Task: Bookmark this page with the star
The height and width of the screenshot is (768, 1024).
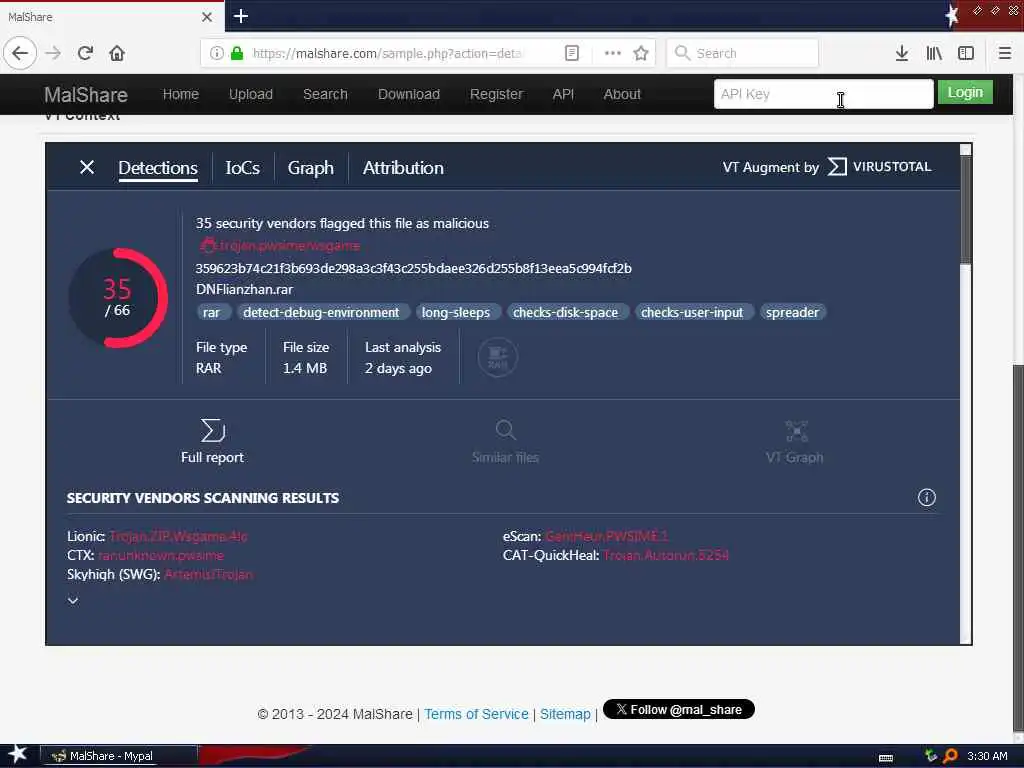Action: click(x=641, y=53)
